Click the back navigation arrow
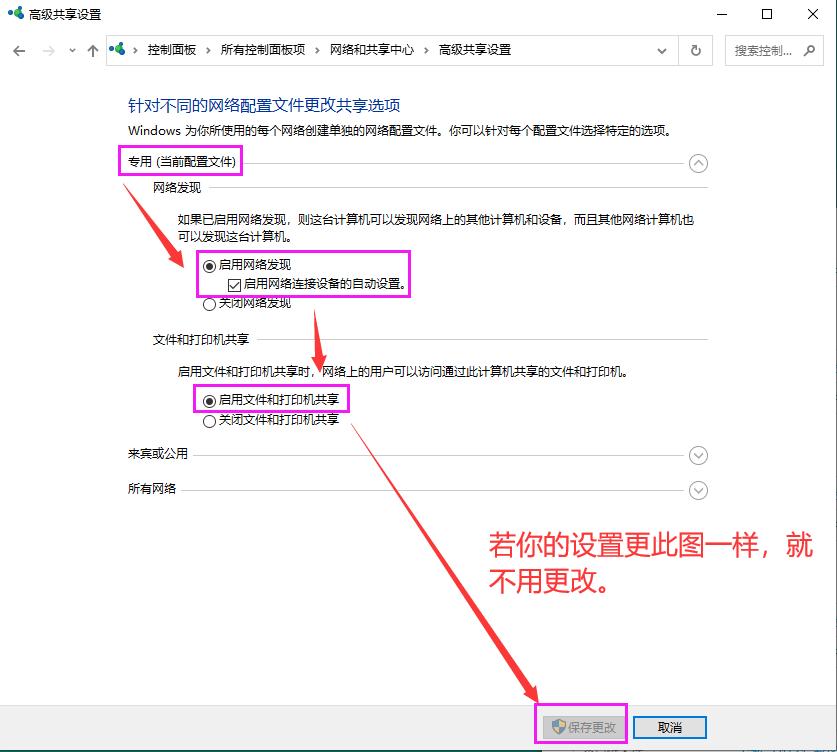Viewport: 837px width, 752px height. coord(19,51)
